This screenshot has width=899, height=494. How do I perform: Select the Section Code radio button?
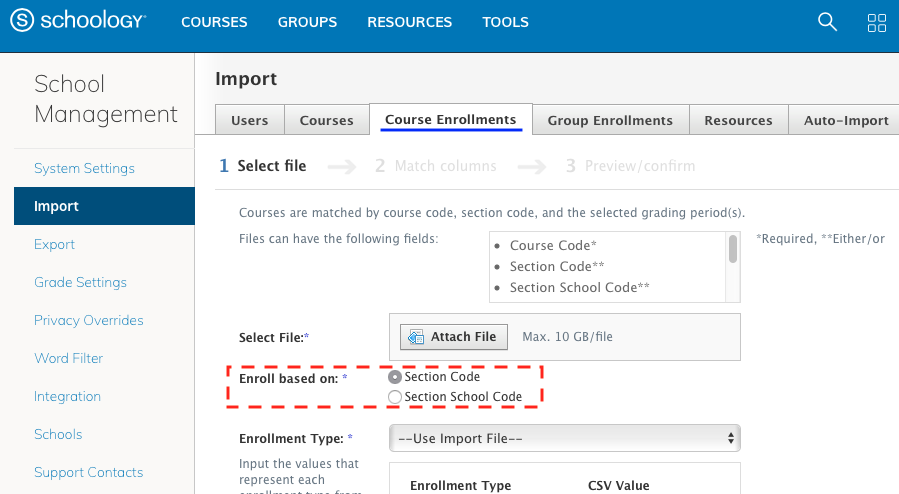coord(395,377)
